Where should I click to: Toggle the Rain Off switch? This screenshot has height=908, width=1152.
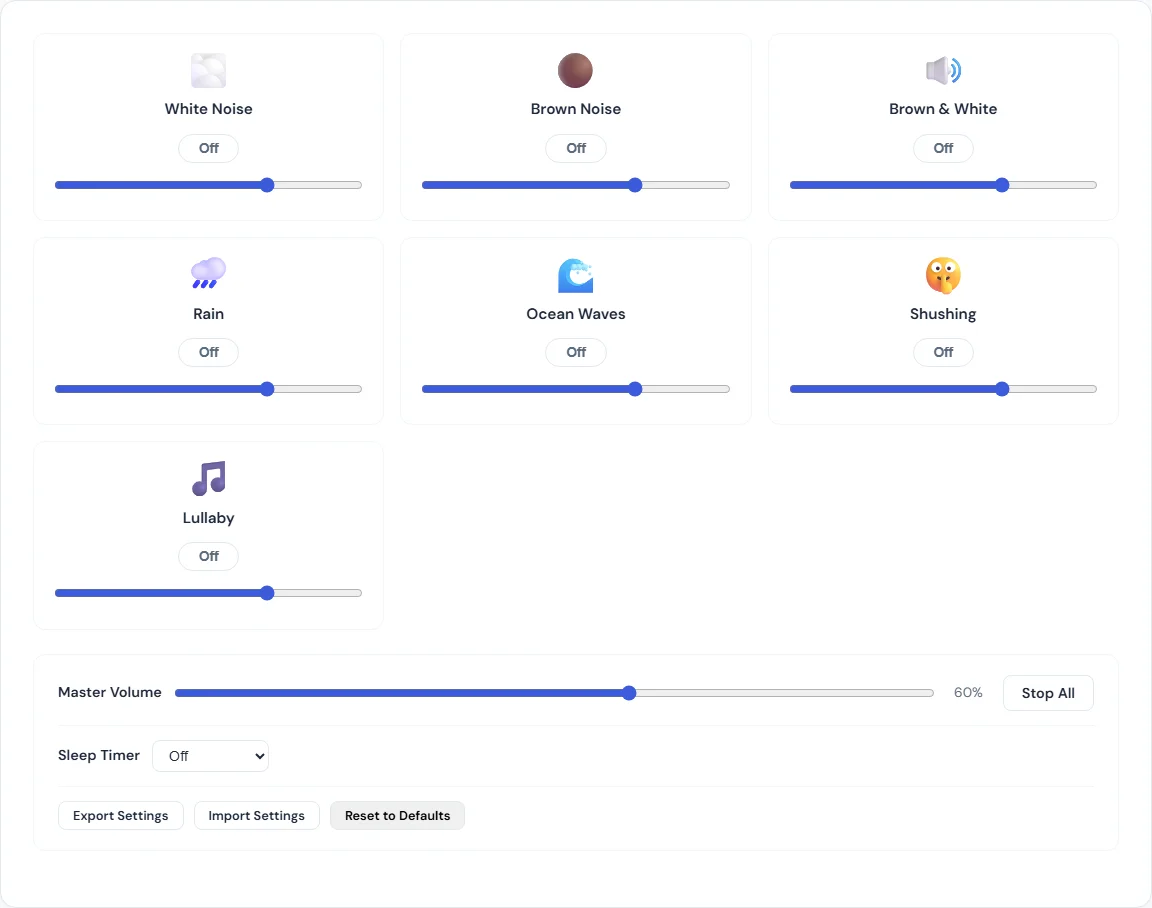208,352
